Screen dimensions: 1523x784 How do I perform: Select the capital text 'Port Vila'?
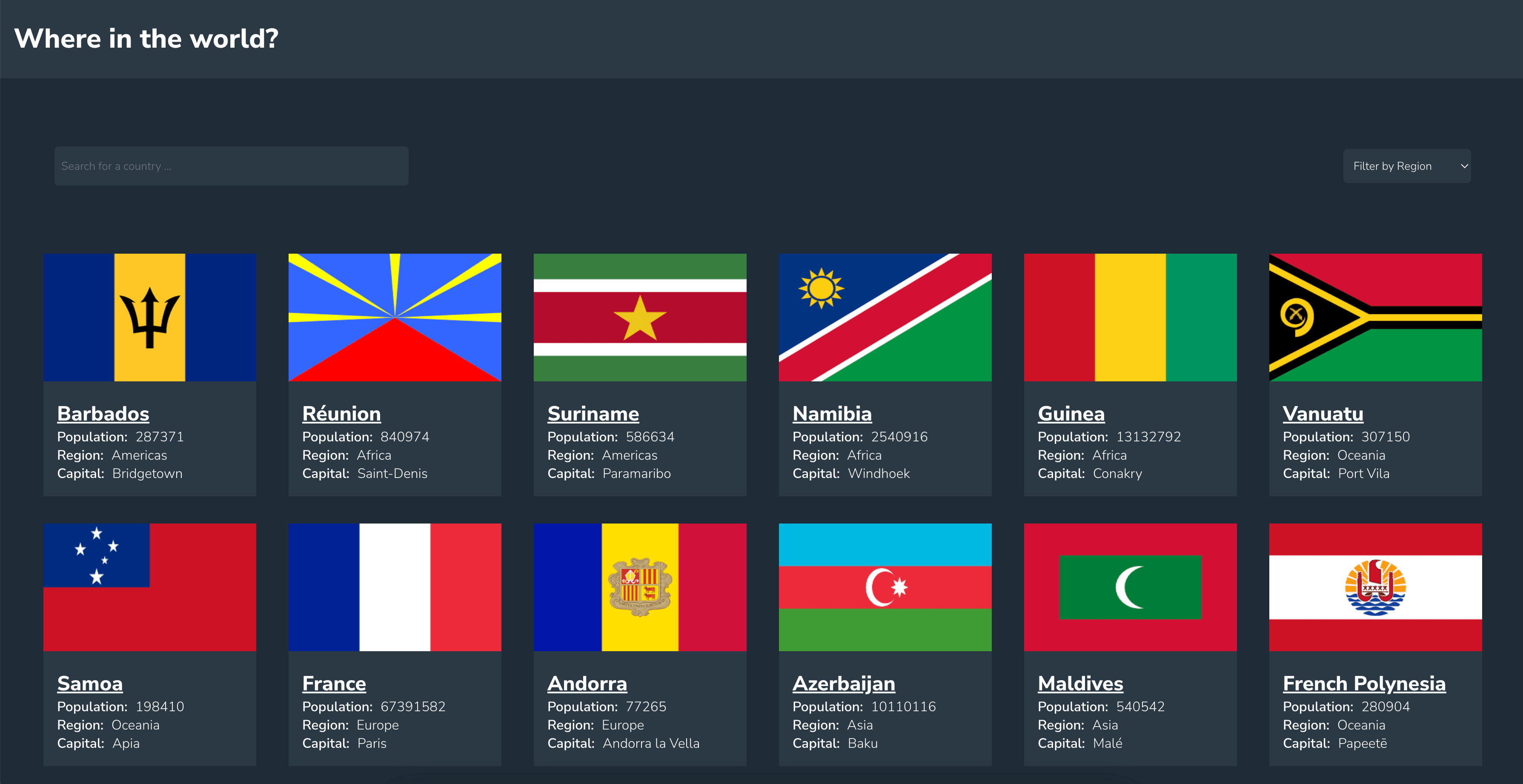click(x=1364, y=474)
